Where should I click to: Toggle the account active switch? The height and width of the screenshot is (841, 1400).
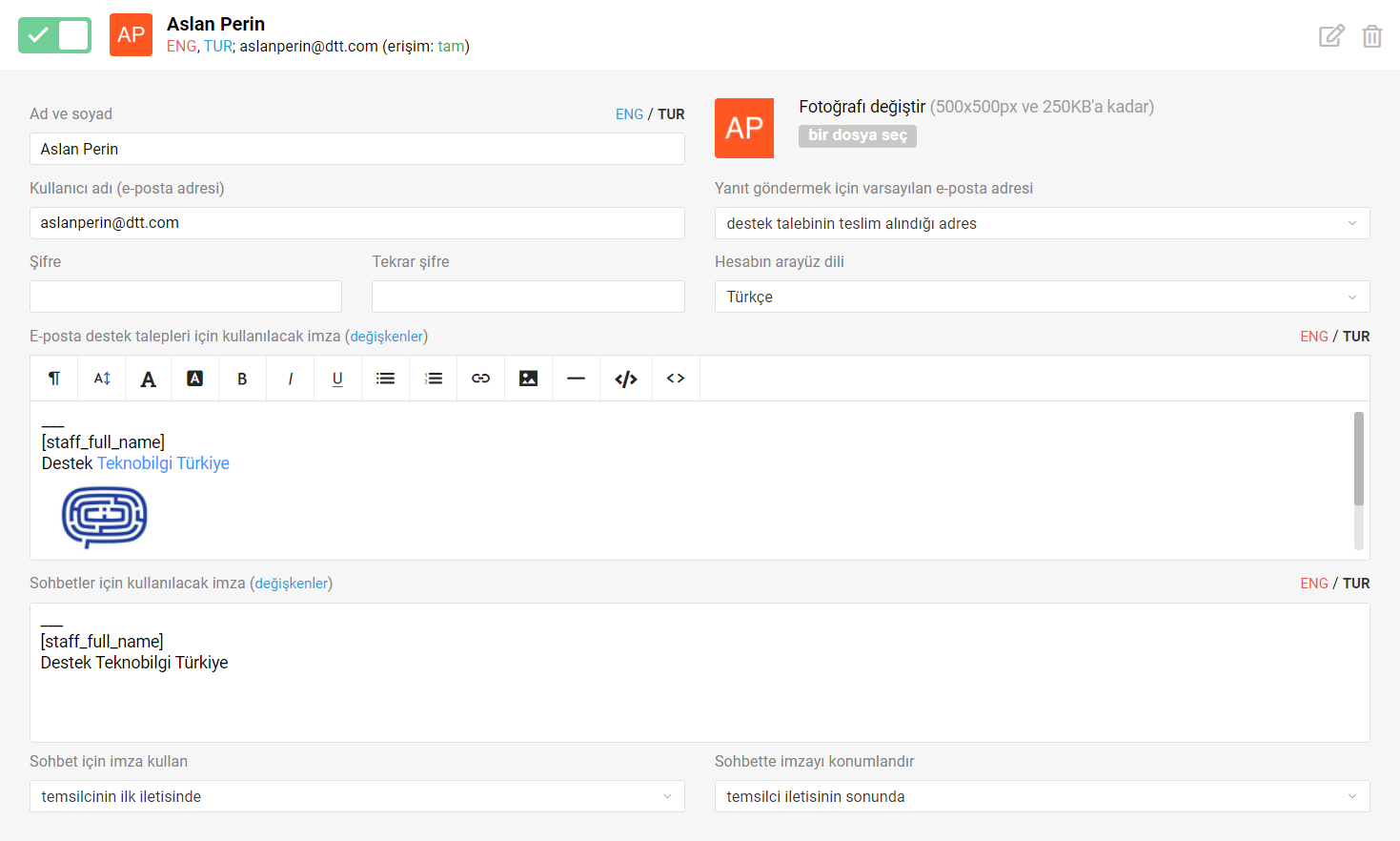coord(54,35)
